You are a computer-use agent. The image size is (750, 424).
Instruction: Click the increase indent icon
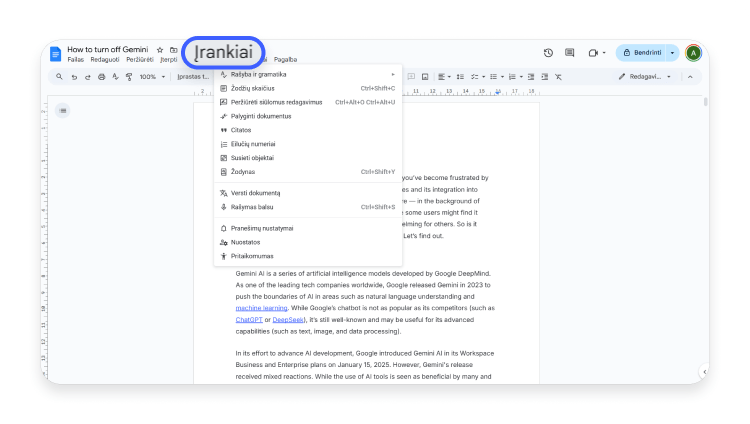[544, 77]
